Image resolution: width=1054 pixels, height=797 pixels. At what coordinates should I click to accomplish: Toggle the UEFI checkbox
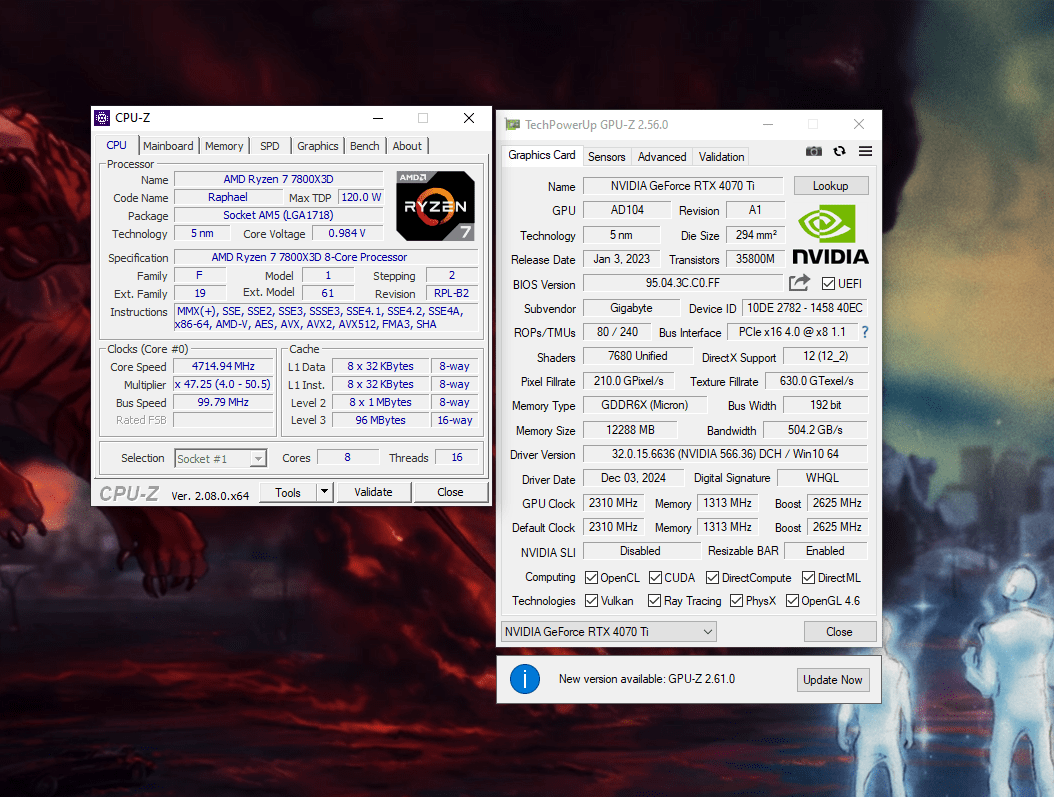click(828, 284)
